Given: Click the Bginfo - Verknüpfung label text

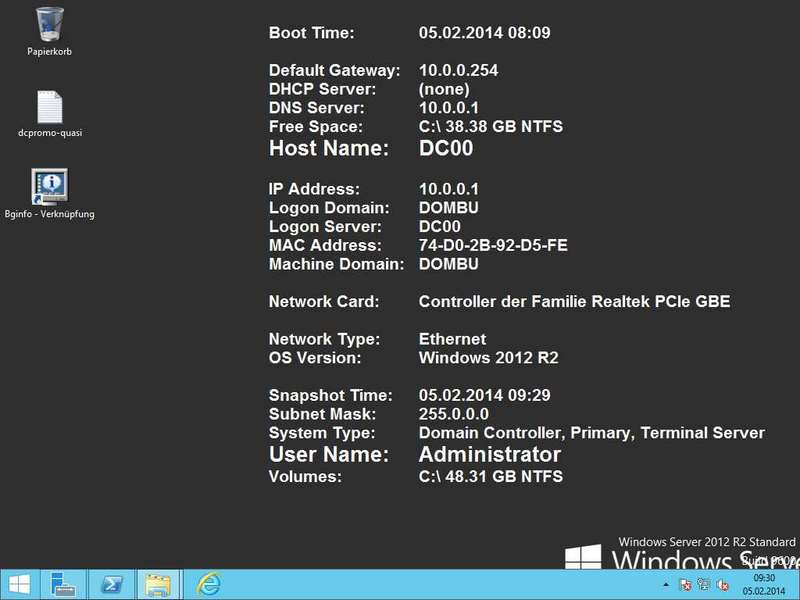Looking at the screenshot, I should coord(49,214).
